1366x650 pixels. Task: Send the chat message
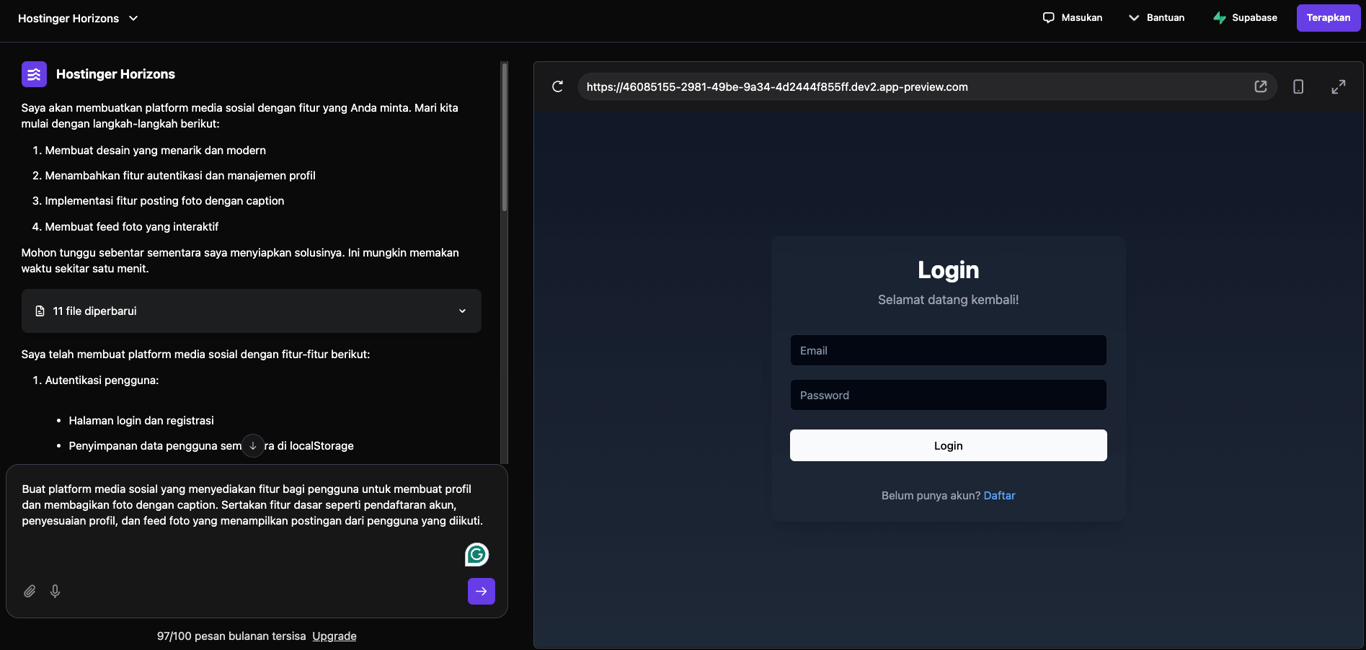click(x=481, y=591)
